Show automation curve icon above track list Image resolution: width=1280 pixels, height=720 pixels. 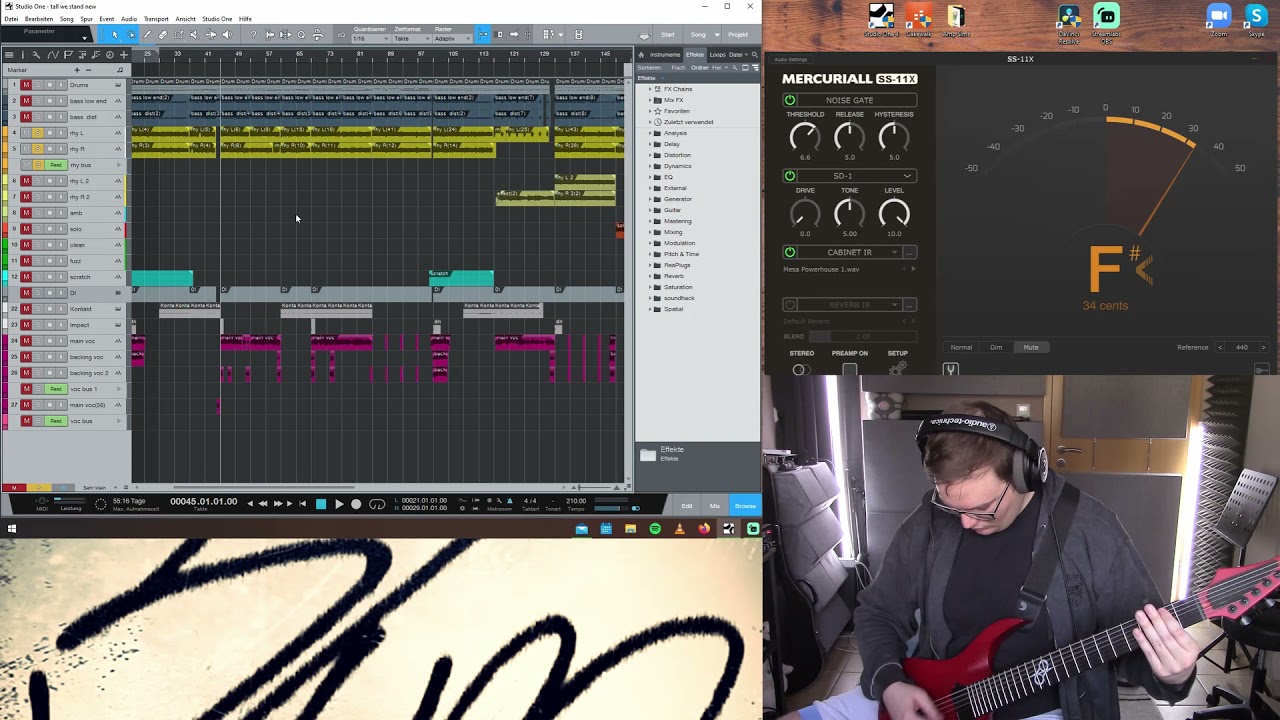click(53, 55)
